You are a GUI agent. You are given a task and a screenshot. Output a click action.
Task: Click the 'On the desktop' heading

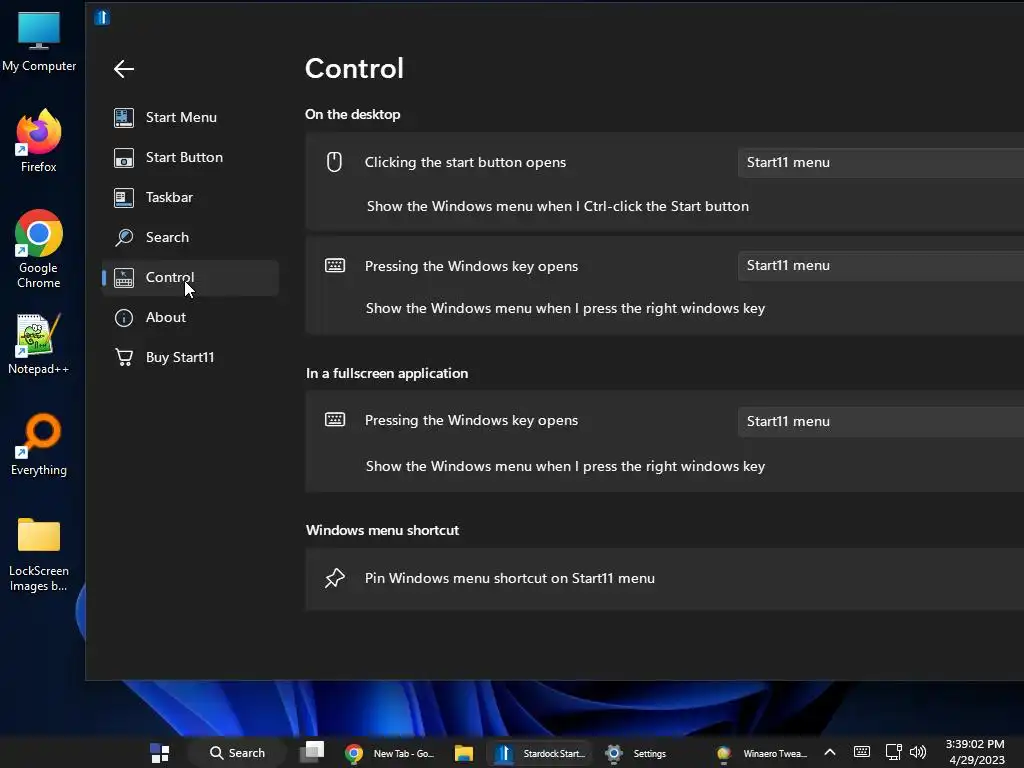(x=353, y=114)
